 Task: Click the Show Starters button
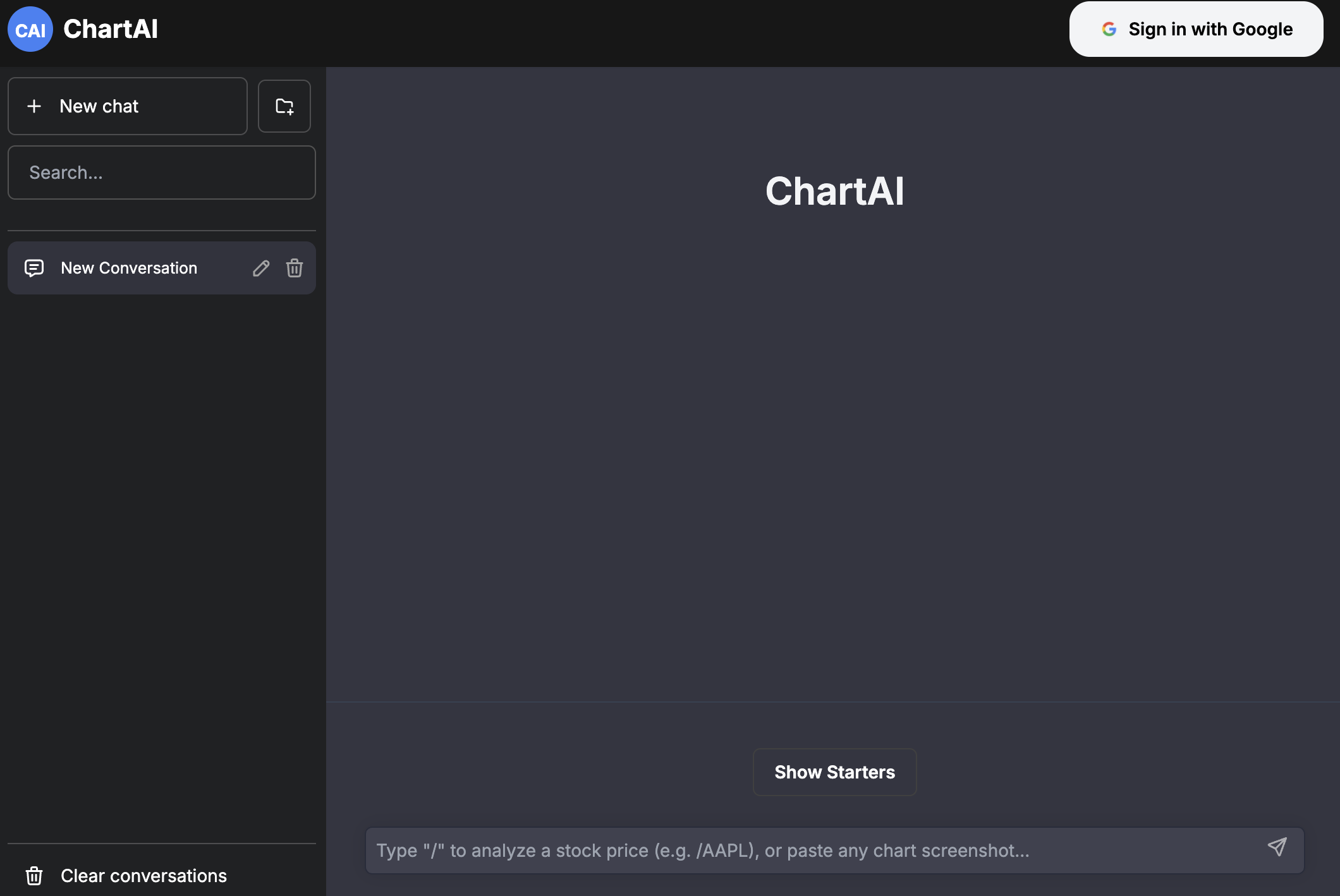click(x=834, y=772)
